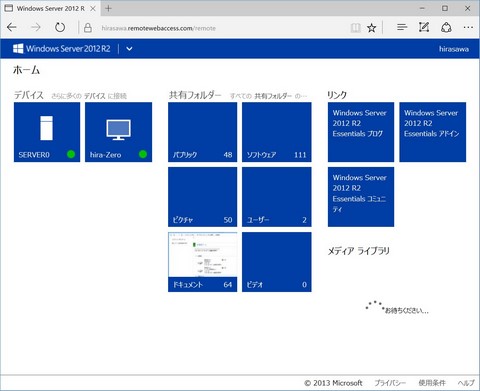Close the Windows Server 2012 R tab
The image size is (480, 391).
93,8
